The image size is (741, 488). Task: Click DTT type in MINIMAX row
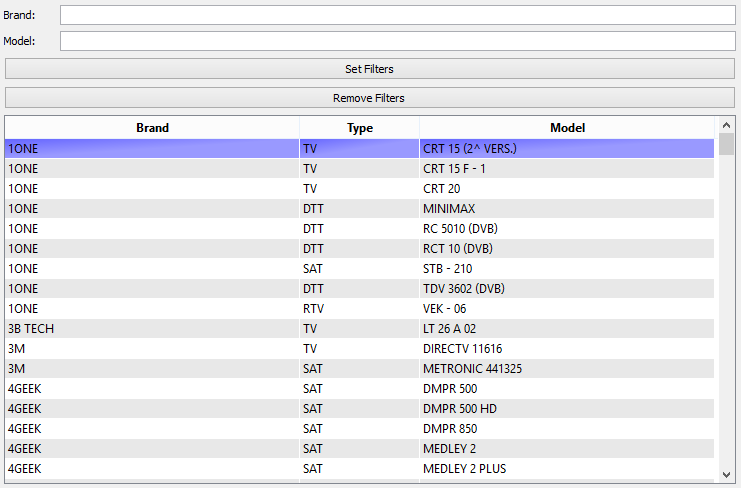pyautogui.click(x=360, y=209)
